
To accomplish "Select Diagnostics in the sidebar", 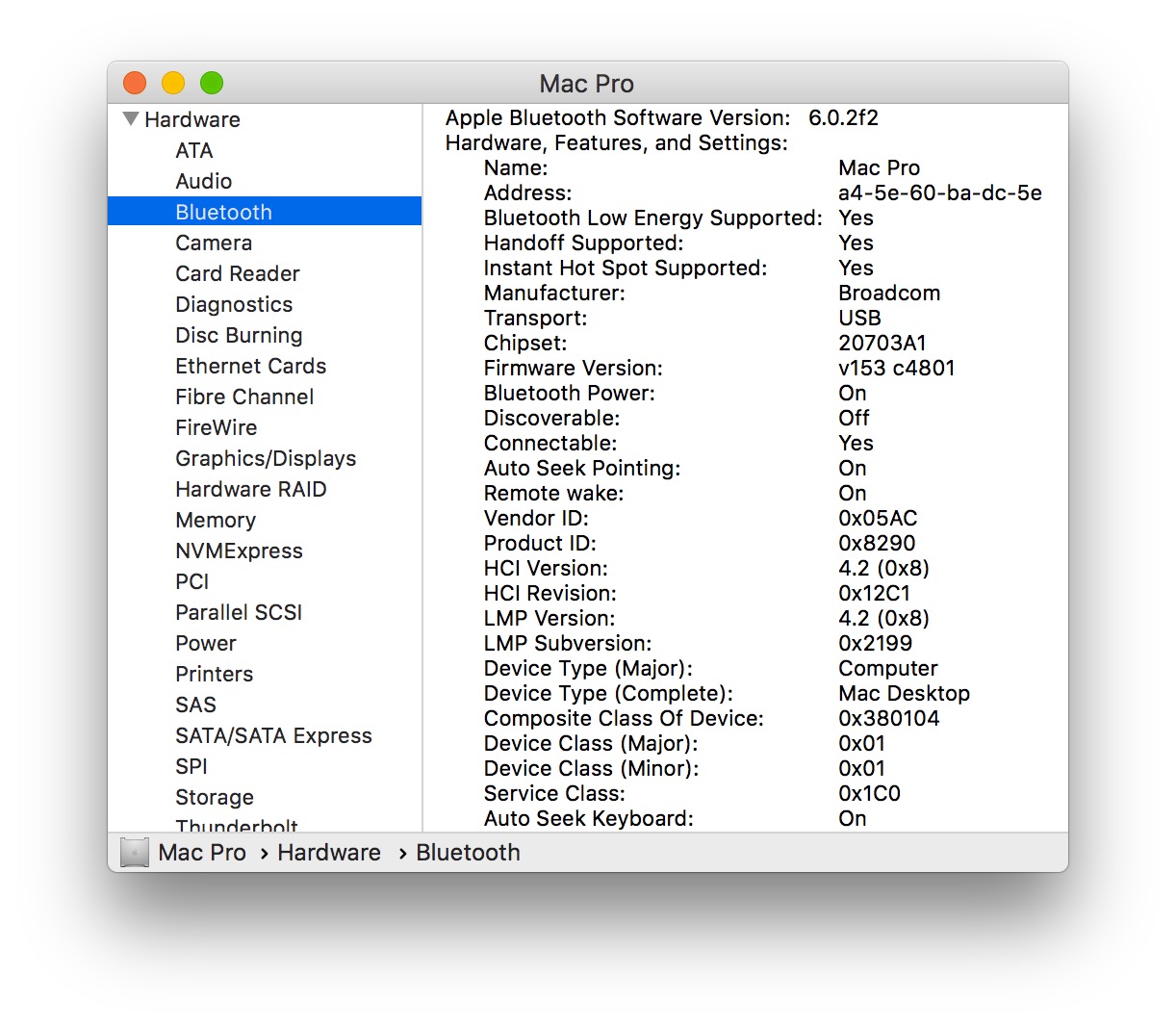I will (x=234, y=304).
